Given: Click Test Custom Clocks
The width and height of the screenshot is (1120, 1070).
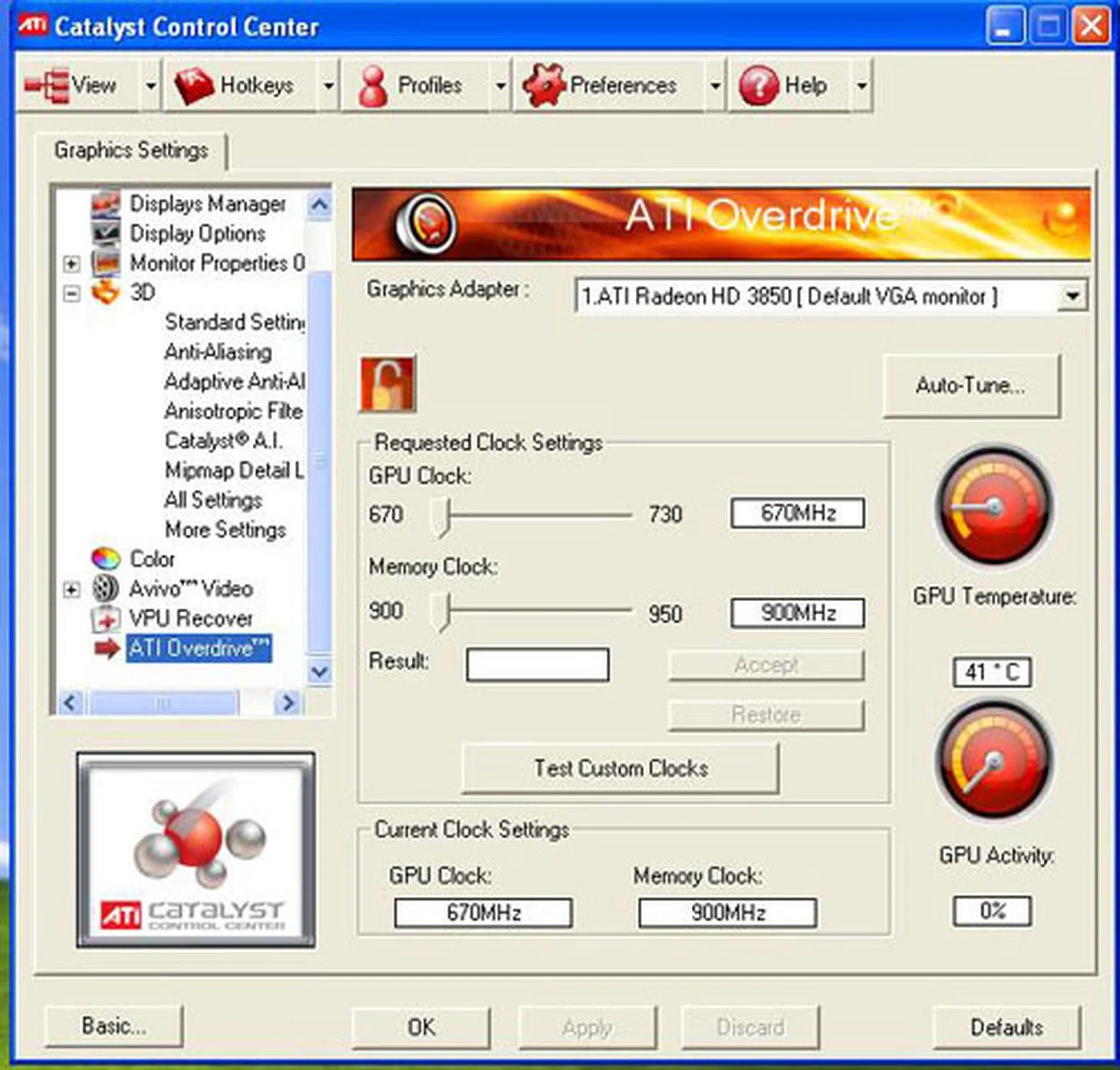Looking at the screenshot, I should click(x=620, y=769).
